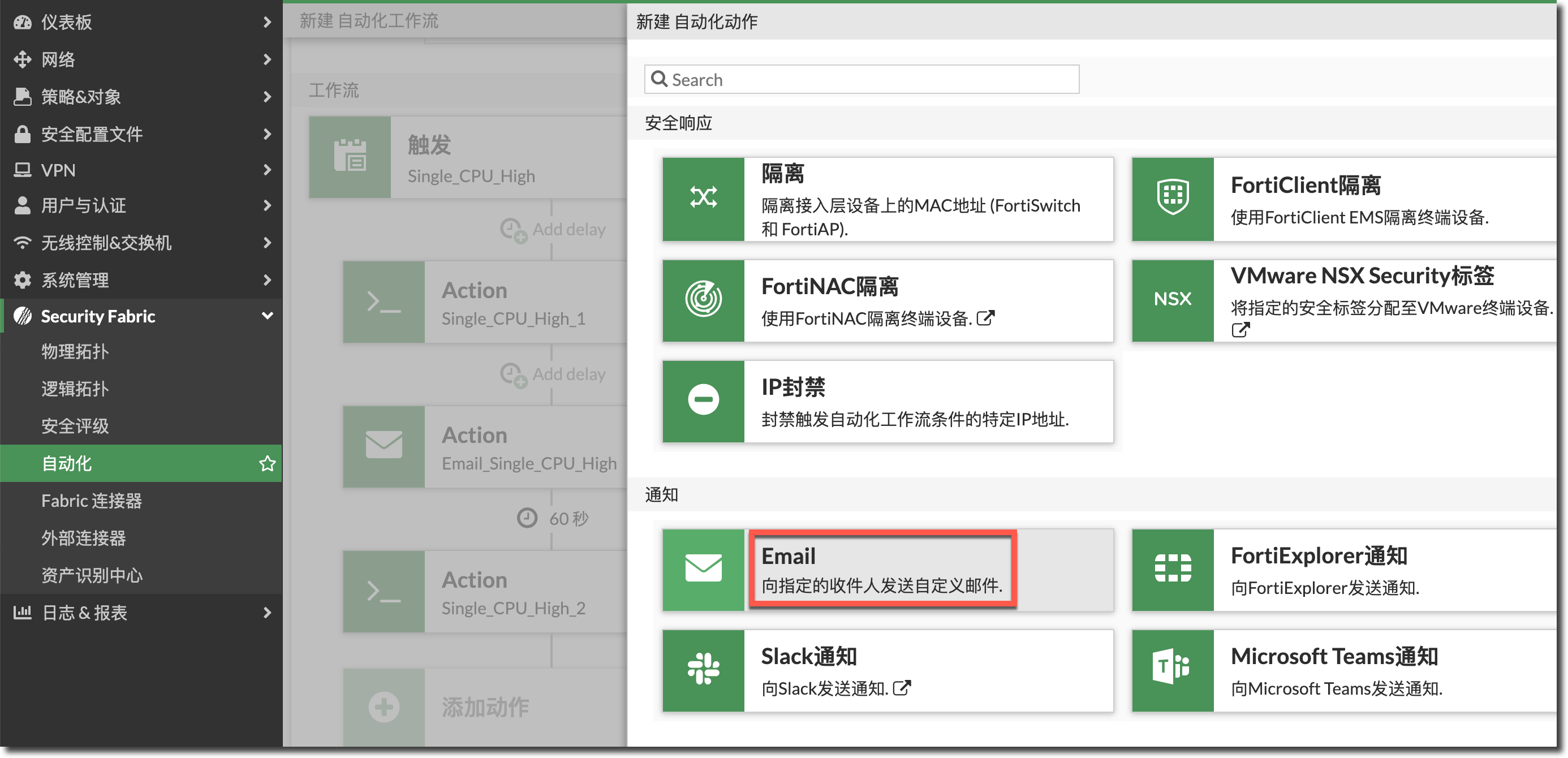Click the 60 秒 delay label

coord(568,519)
